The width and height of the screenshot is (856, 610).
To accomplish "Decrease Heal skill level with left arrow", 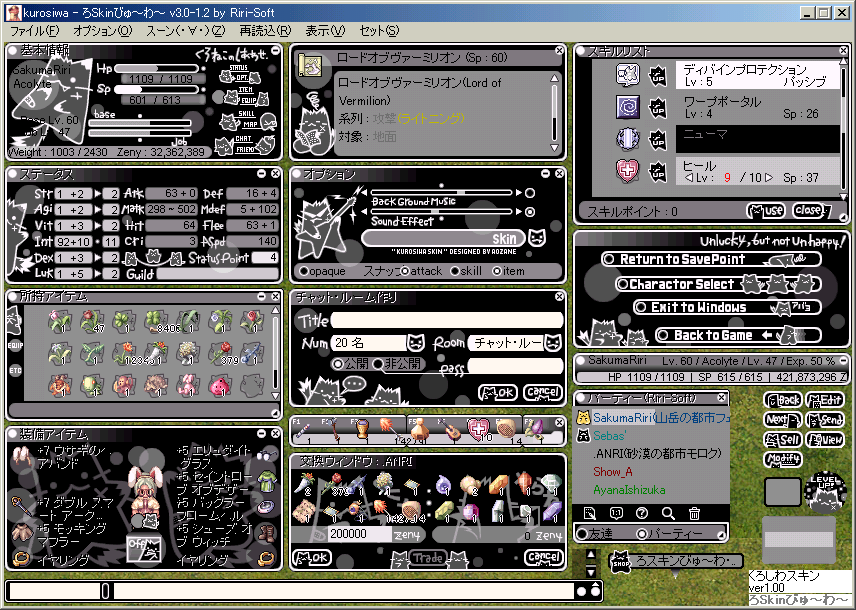I will pos(688,177).
